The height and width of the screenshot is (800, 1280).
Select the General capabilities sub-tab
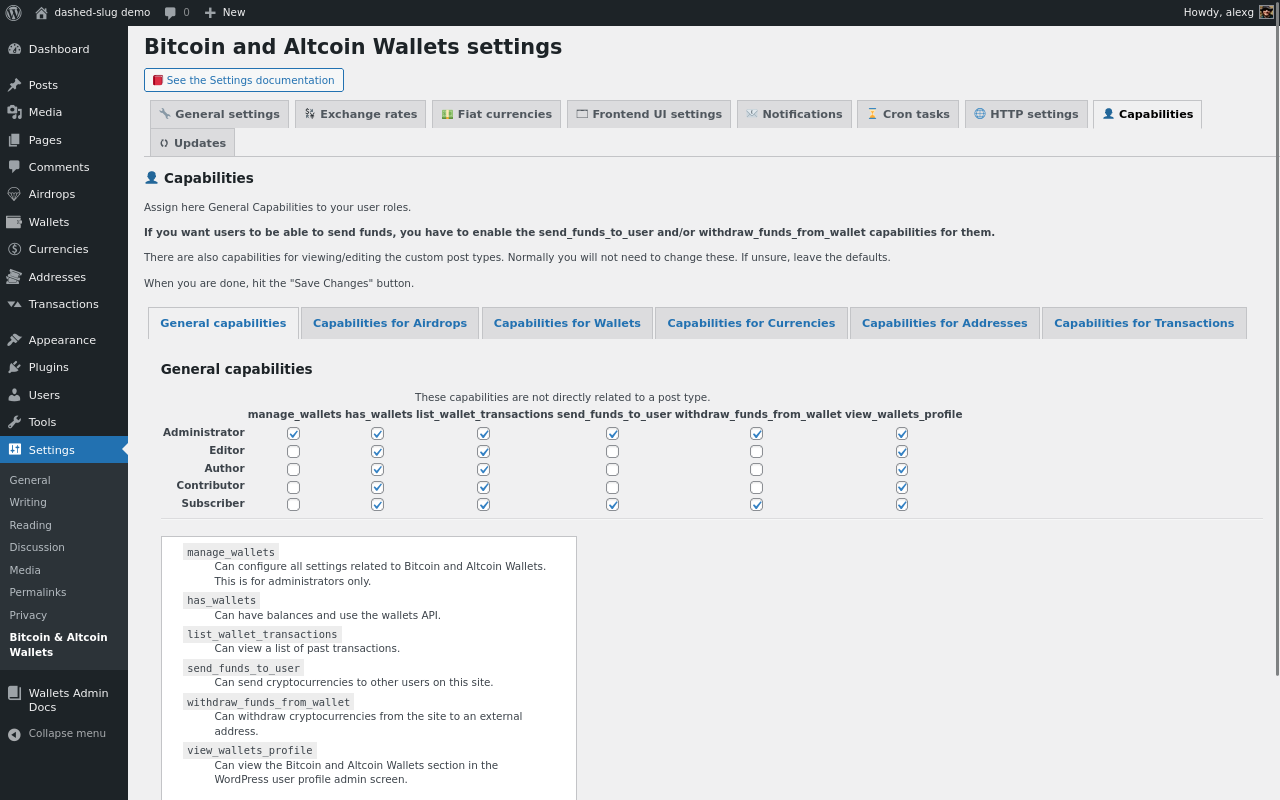pyautogui.click(x=223, y=323)
